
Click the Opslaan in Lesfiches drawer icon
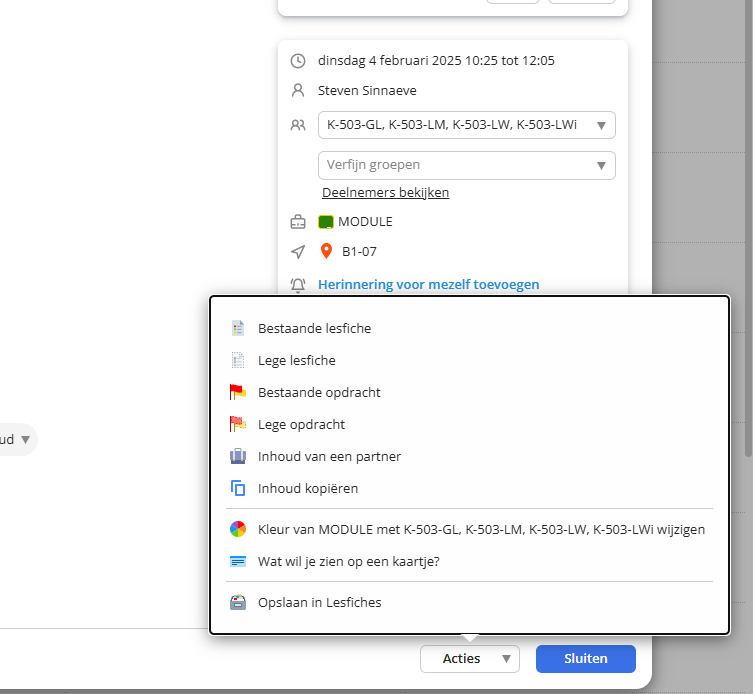click(238, 602)
